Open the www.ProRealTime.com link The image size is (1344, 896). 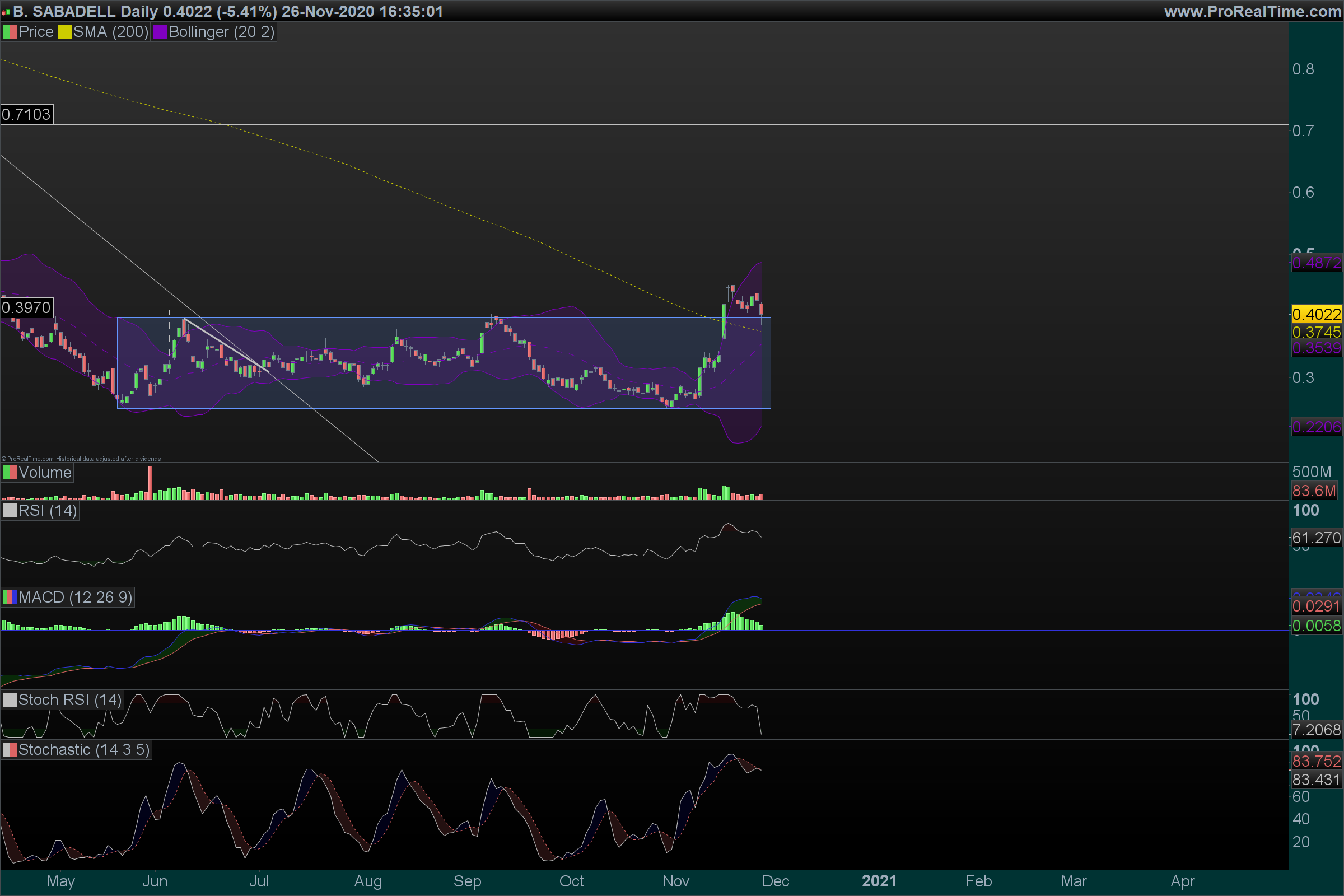1253,11
